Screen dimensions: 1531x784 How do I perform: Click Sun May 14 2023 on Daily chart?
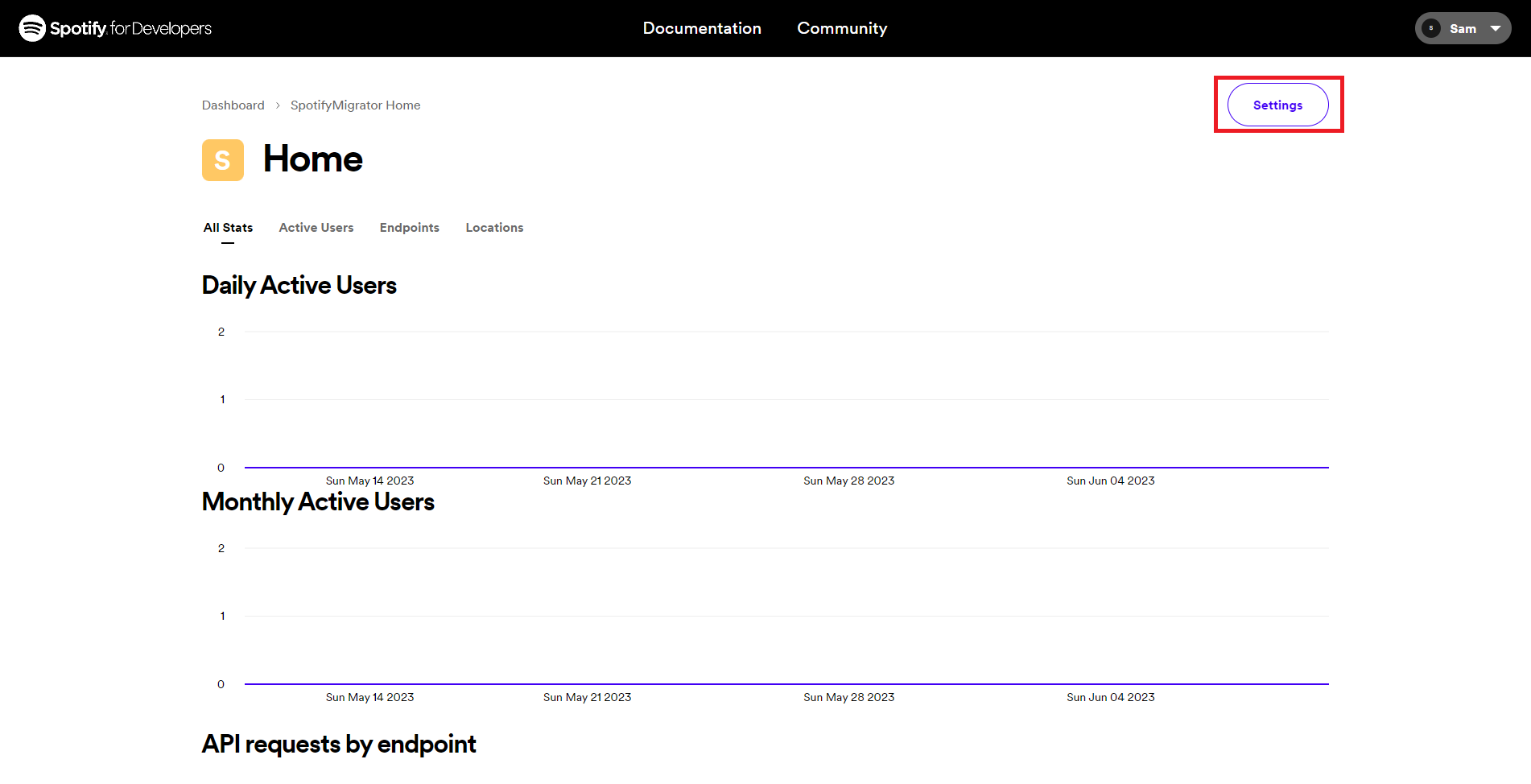tap(369, 481)
